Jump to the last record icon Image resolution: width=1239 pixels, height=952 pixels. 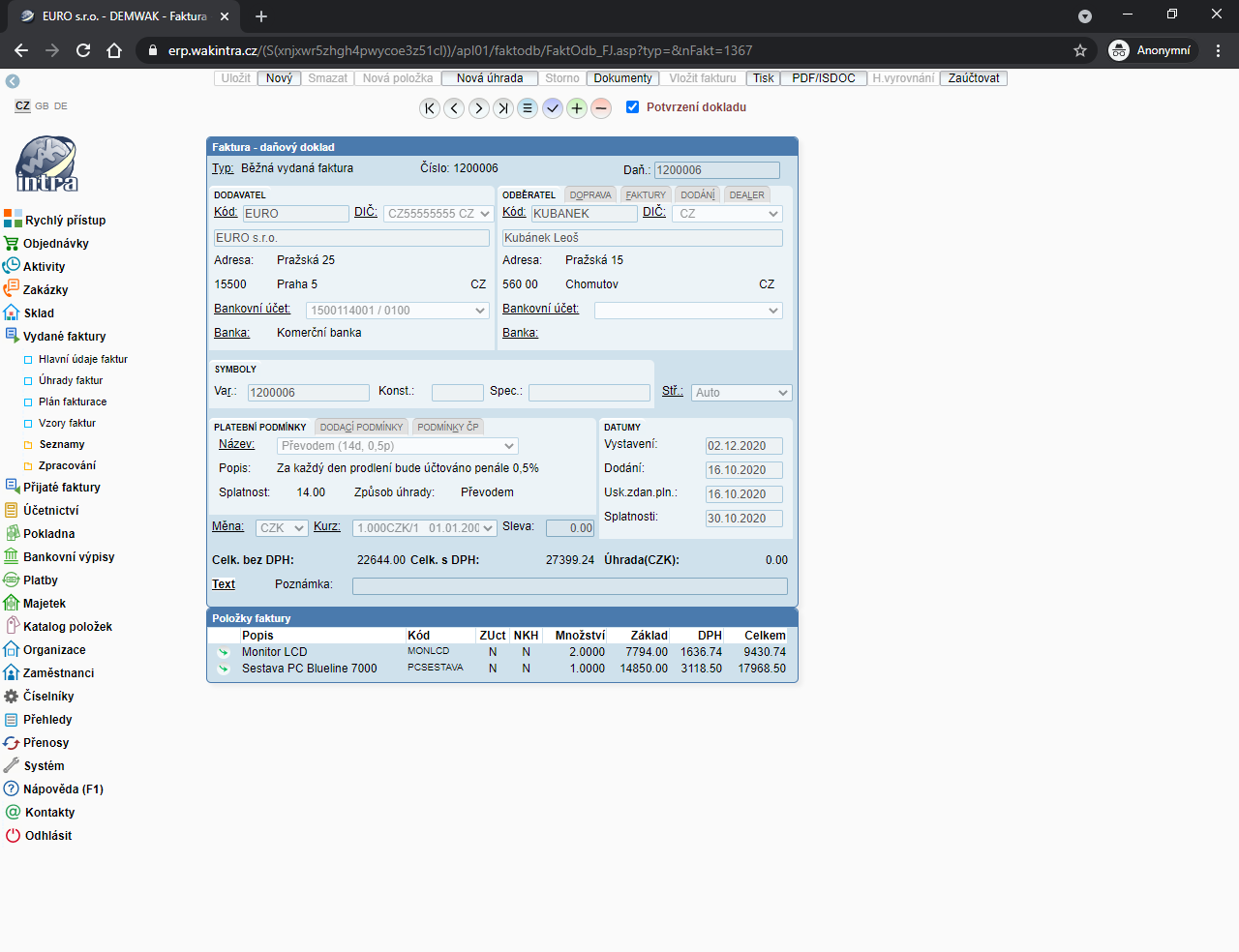(503, 108)
